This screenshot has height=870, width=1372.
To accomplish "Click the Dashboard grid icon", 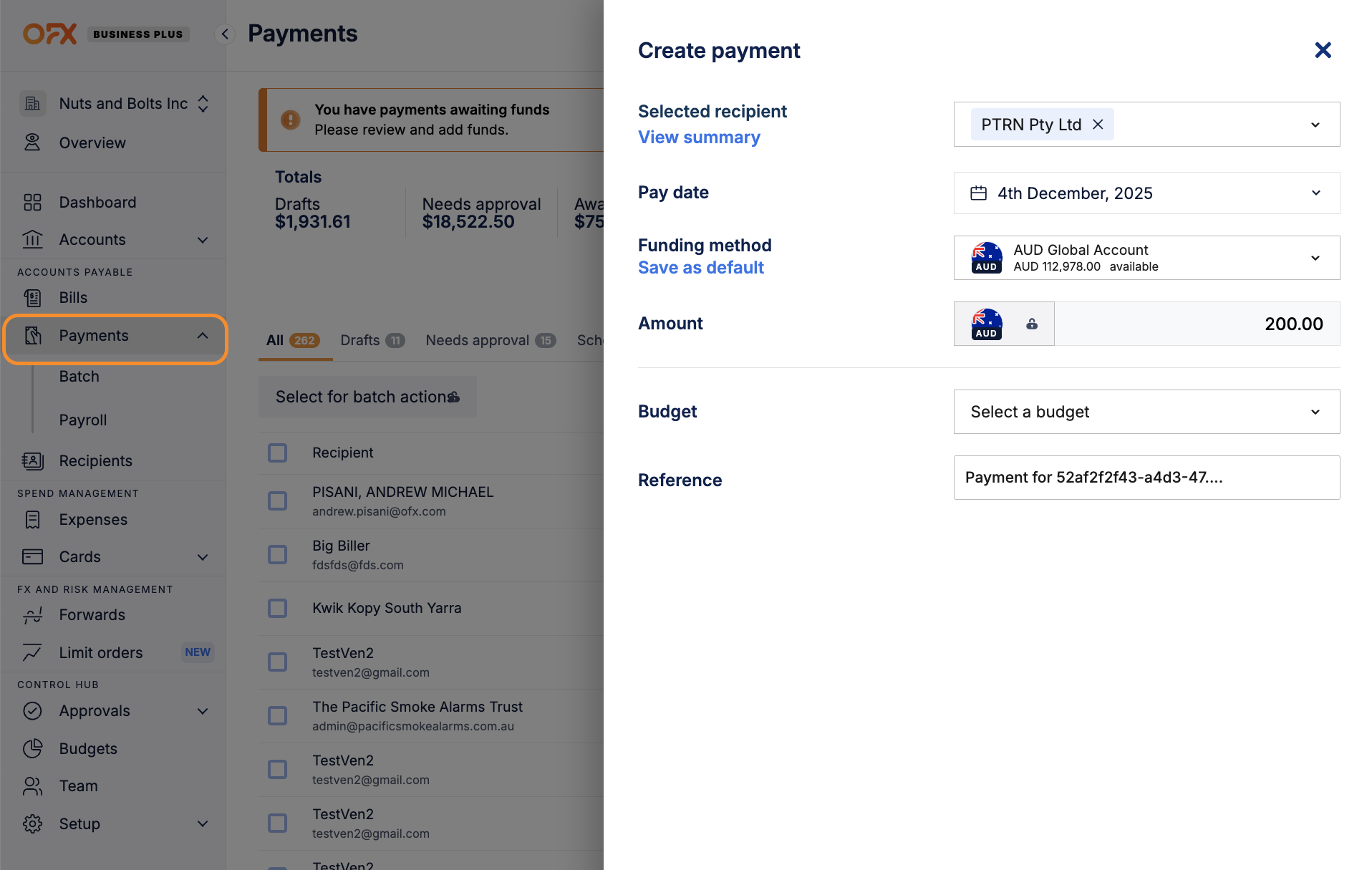I will 32,203.
